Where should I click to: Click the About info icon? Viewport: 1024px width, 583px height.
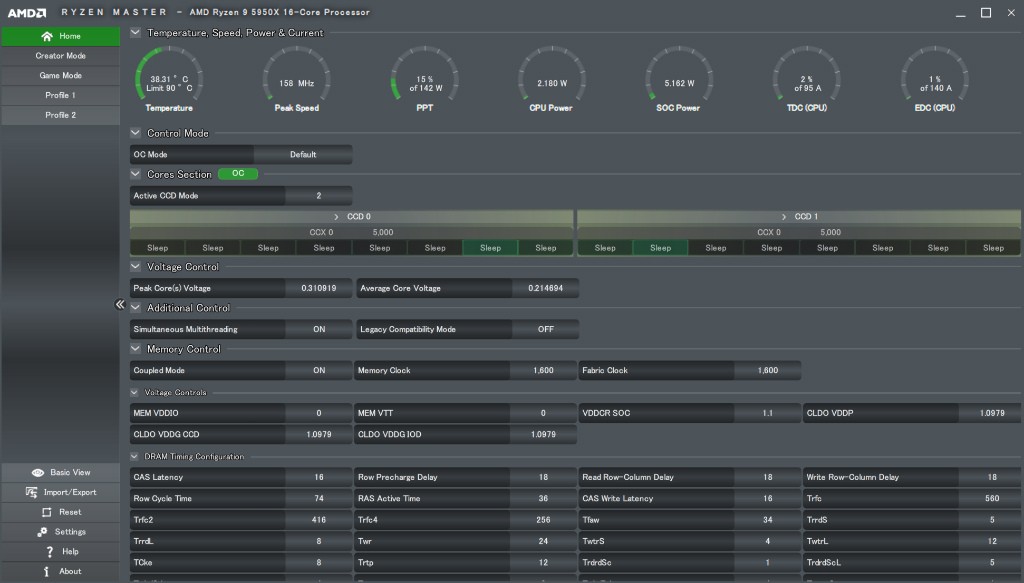point(47,572)
